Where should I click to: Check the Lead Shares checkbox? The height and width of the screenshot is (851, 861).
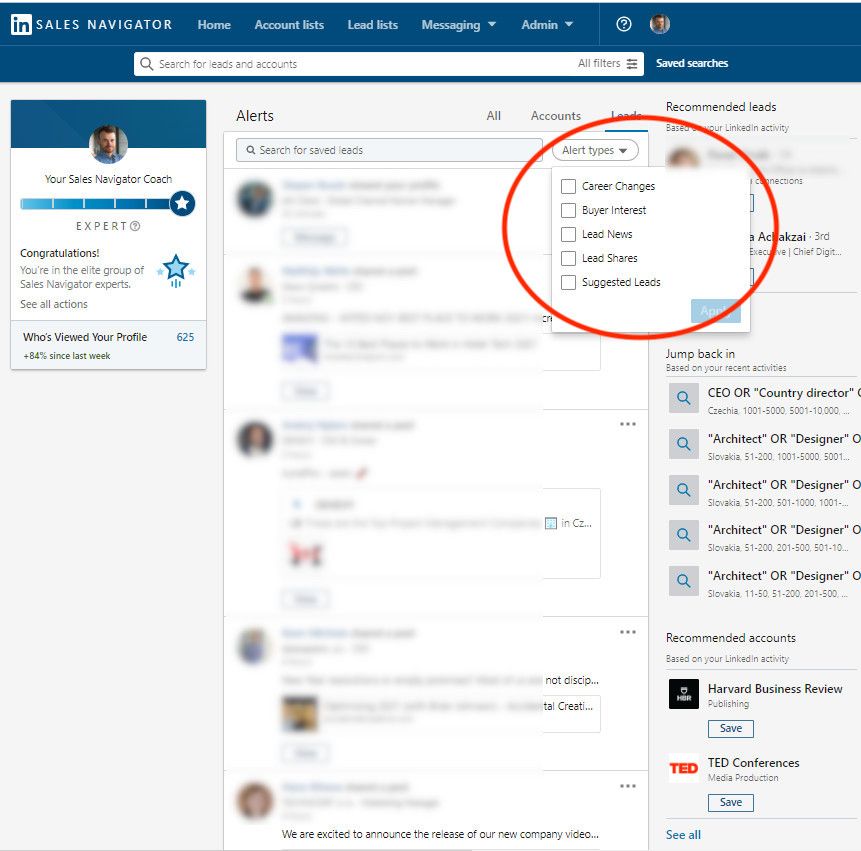pos(568,259)
